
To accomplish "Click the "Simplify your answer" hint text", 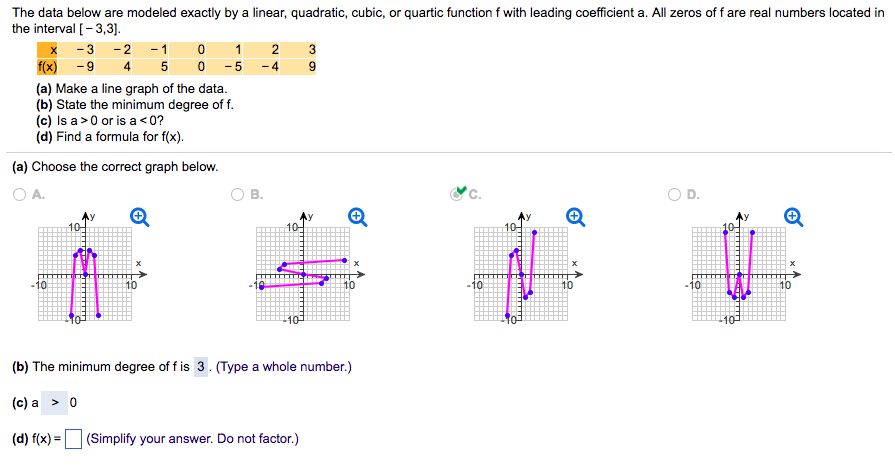I will click(191, 439).
